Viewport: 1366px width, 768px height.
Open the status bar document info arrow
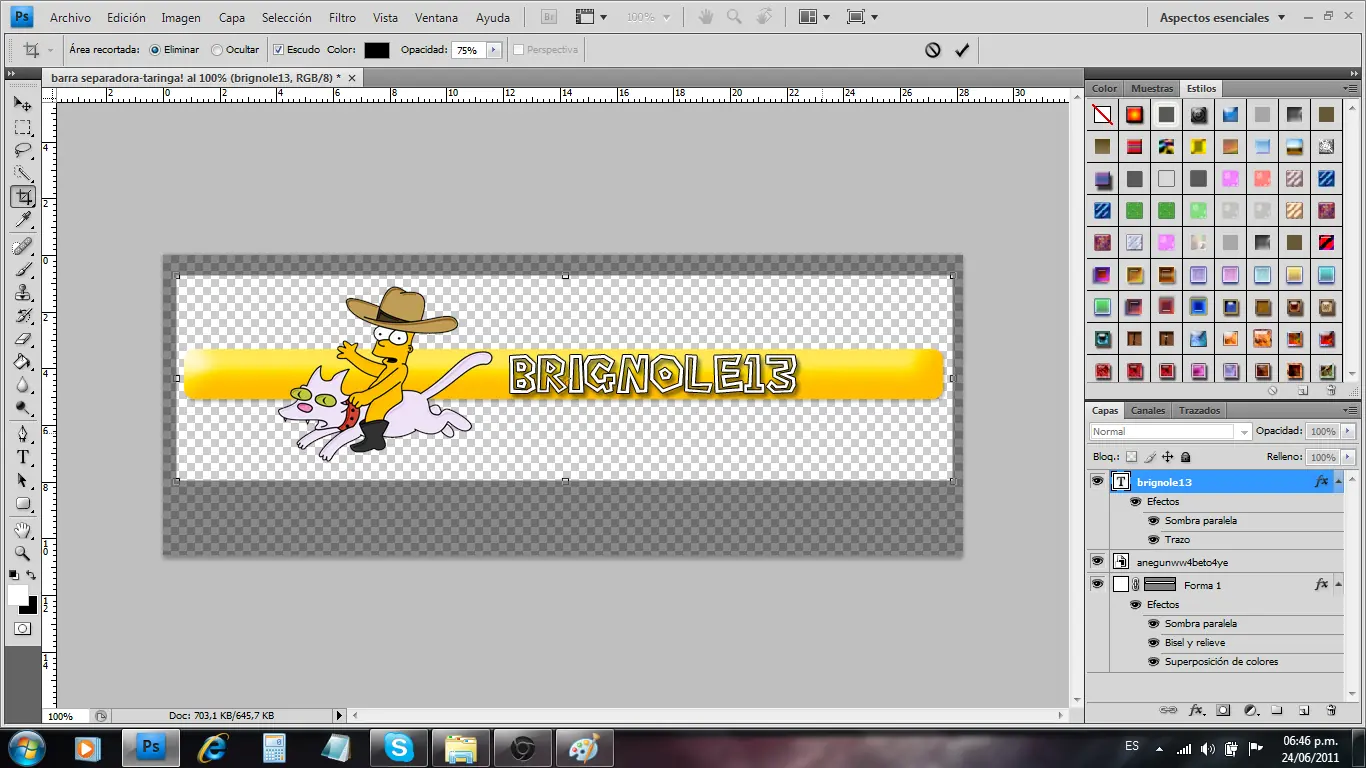click(339, 716)
